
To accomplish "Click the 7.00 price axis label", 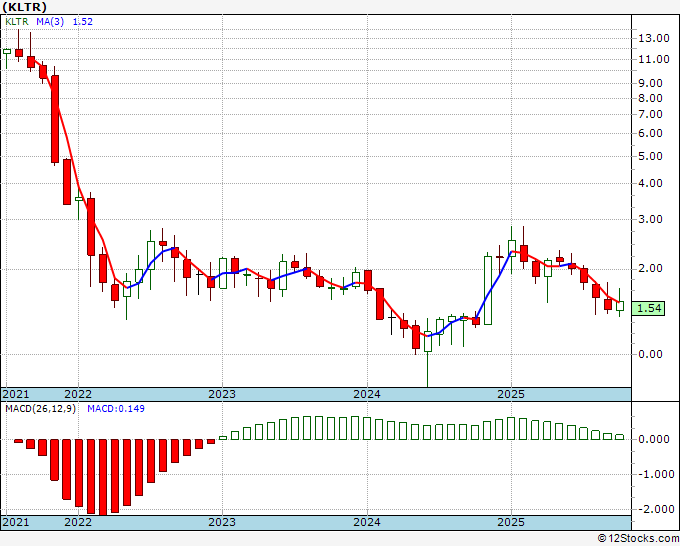I will [x=651, y=114].
